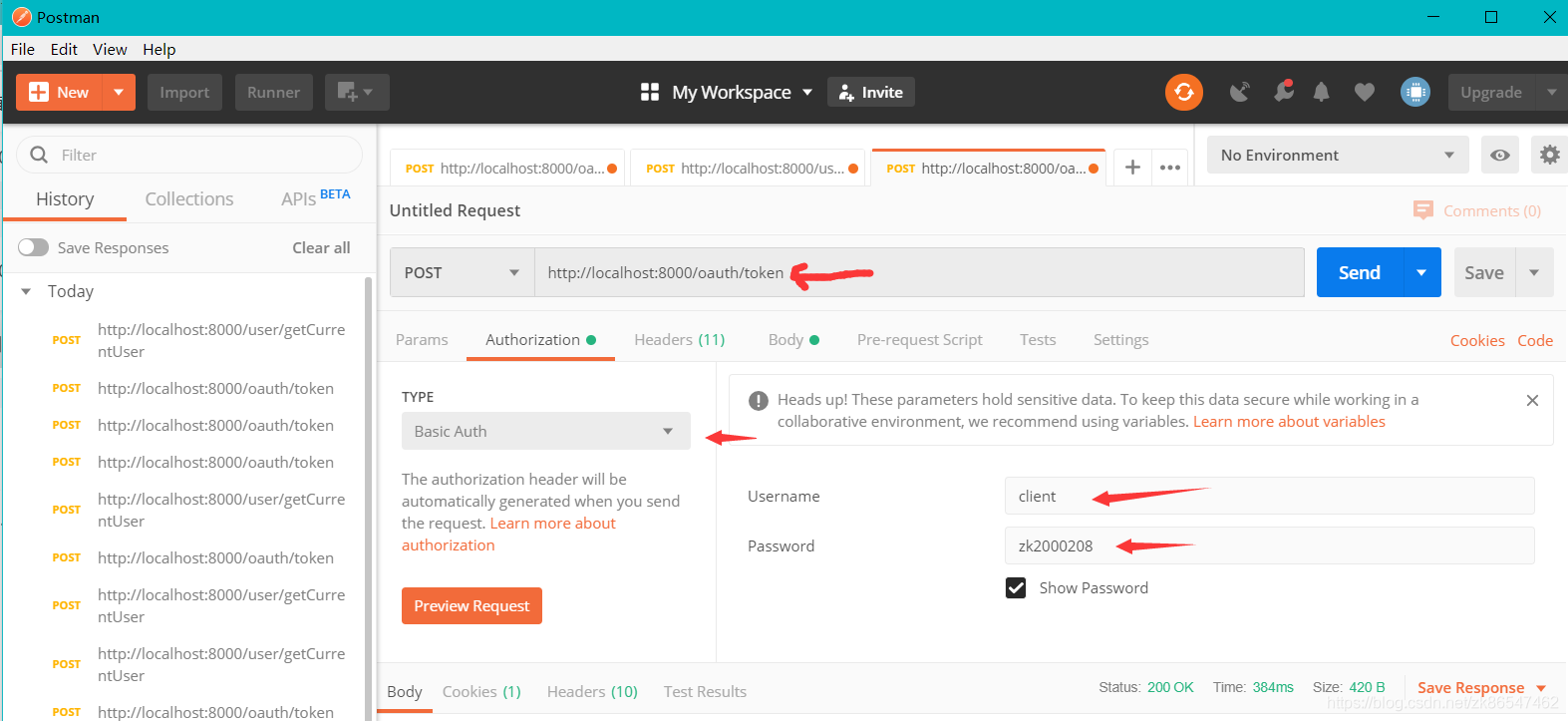Click the Password field
1568x721 pixels.
coord(1269,545)
